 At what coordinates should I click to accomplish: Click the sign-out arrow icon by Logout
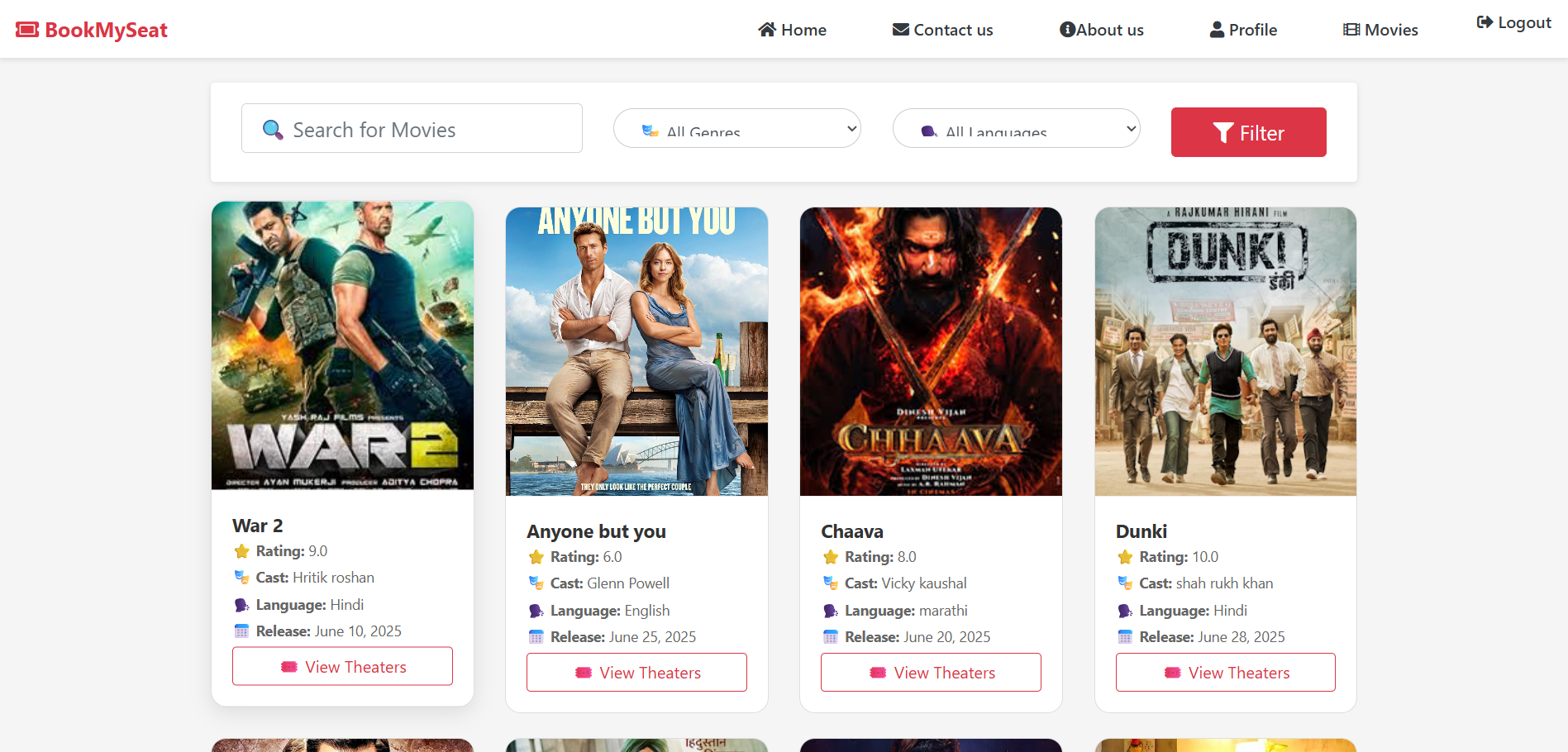coord(1485,22)
